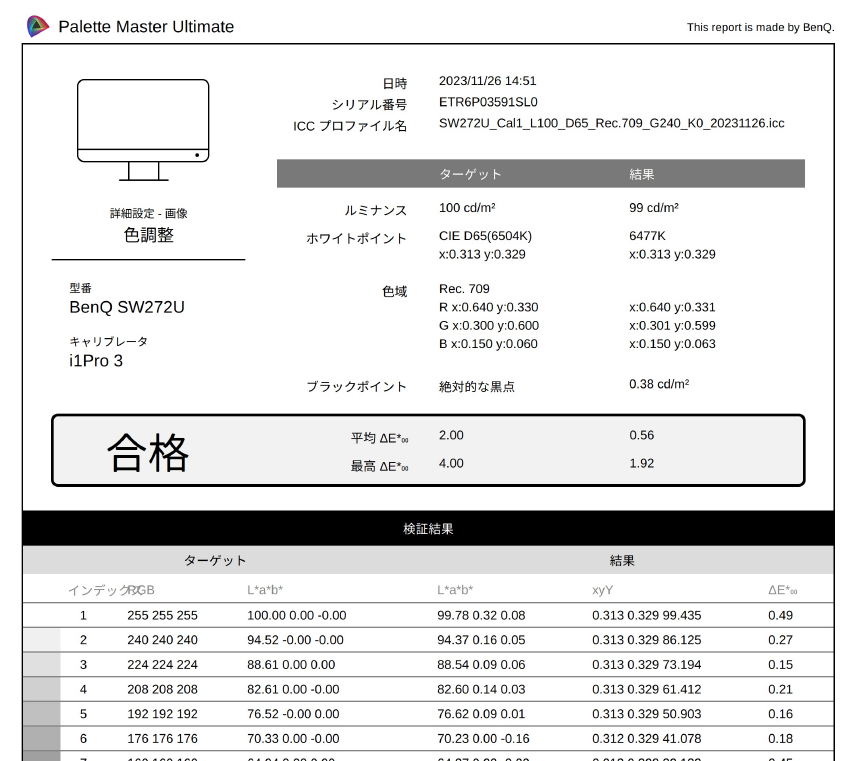The image size is (857, 761).
Task: Click the "ホワイトポイント" row label
Action: tap(356, 238)
